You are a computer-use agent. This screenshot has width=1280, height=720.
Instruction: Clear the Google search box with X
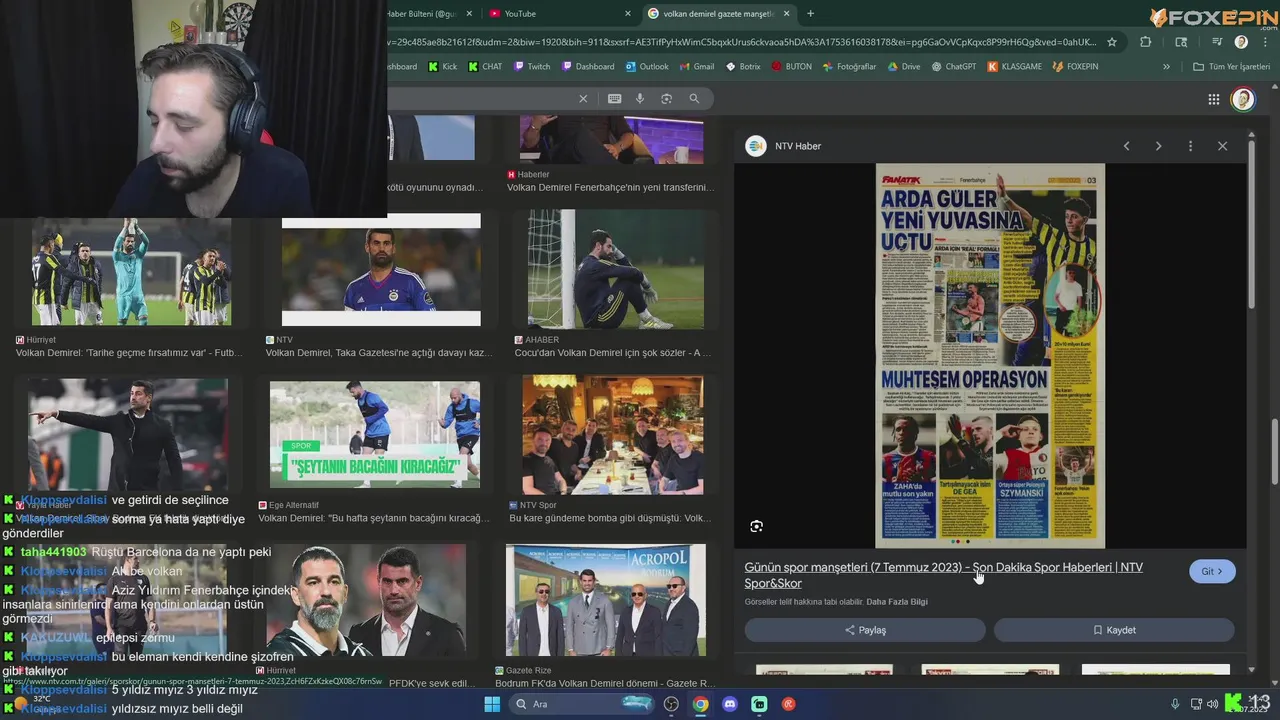[583, 98]
